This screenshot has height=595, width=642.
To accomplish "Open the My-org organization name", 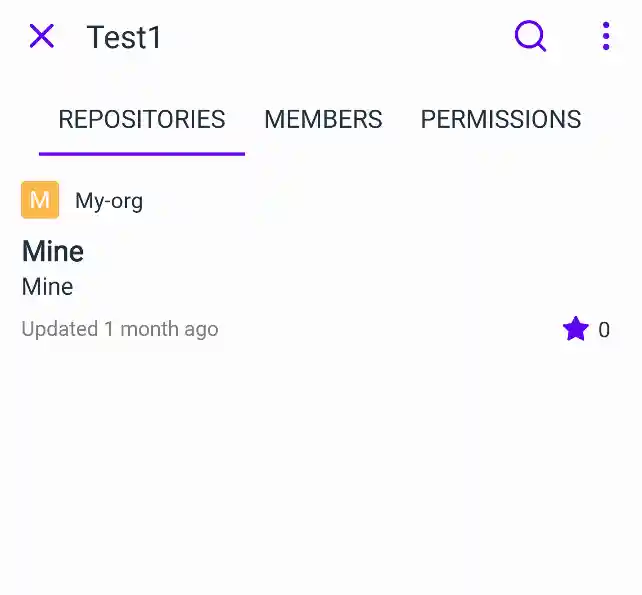I will coord(109,201).
